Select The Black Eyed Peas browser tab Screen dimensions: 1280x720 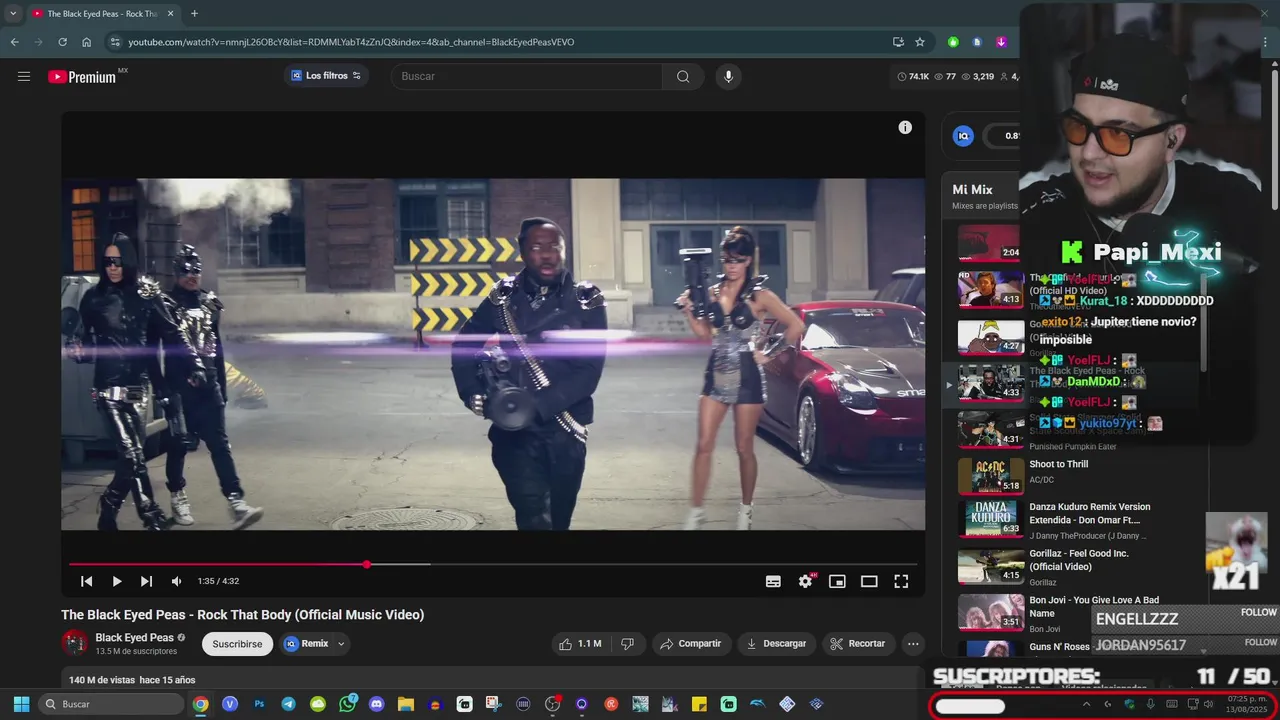(x=103, y=14)
